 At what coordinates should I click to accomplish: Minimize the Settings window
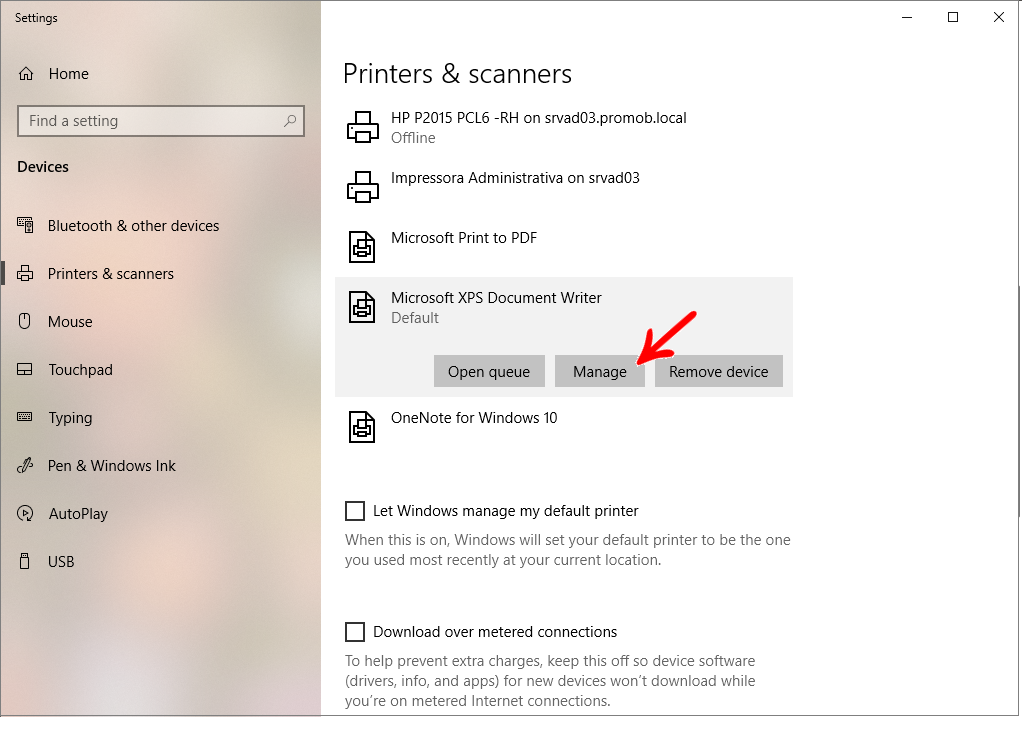[907, 18]
